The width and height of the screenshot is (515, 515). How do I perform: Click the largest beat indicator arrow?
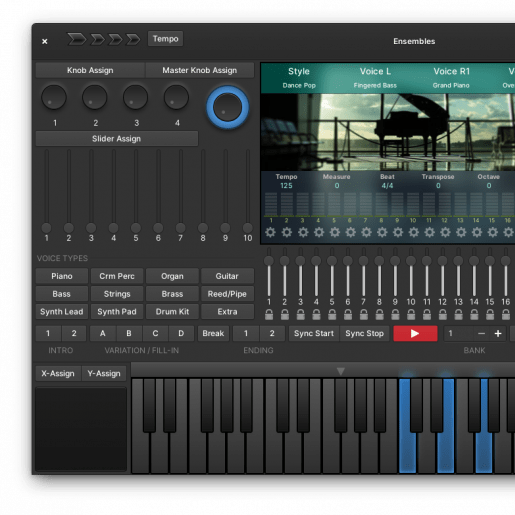[76, 39]
